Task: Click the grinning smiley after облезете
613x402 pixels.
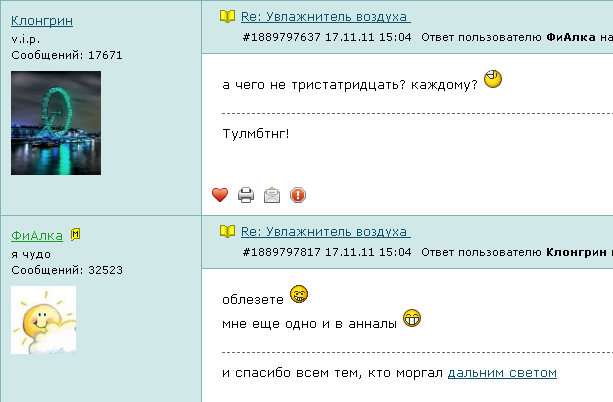Action: tap(299, 294)
